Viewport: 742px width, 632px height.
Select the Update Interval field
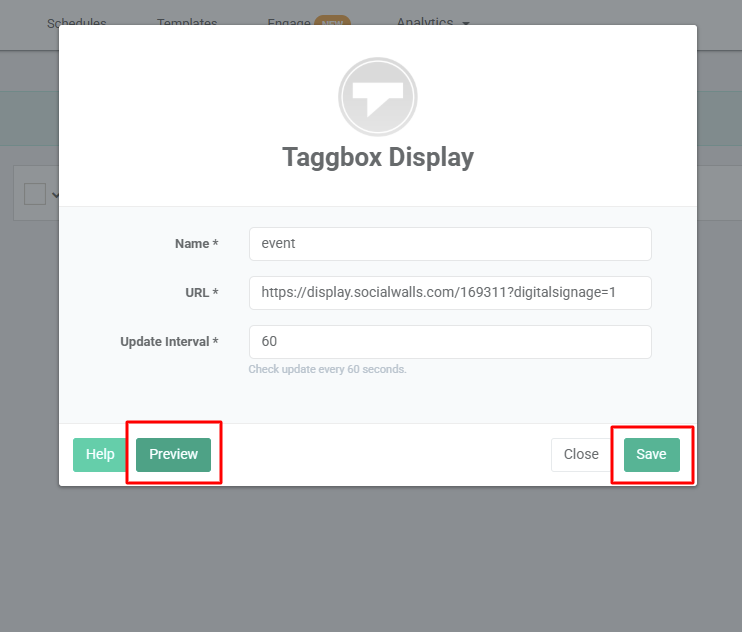[450, 342]
